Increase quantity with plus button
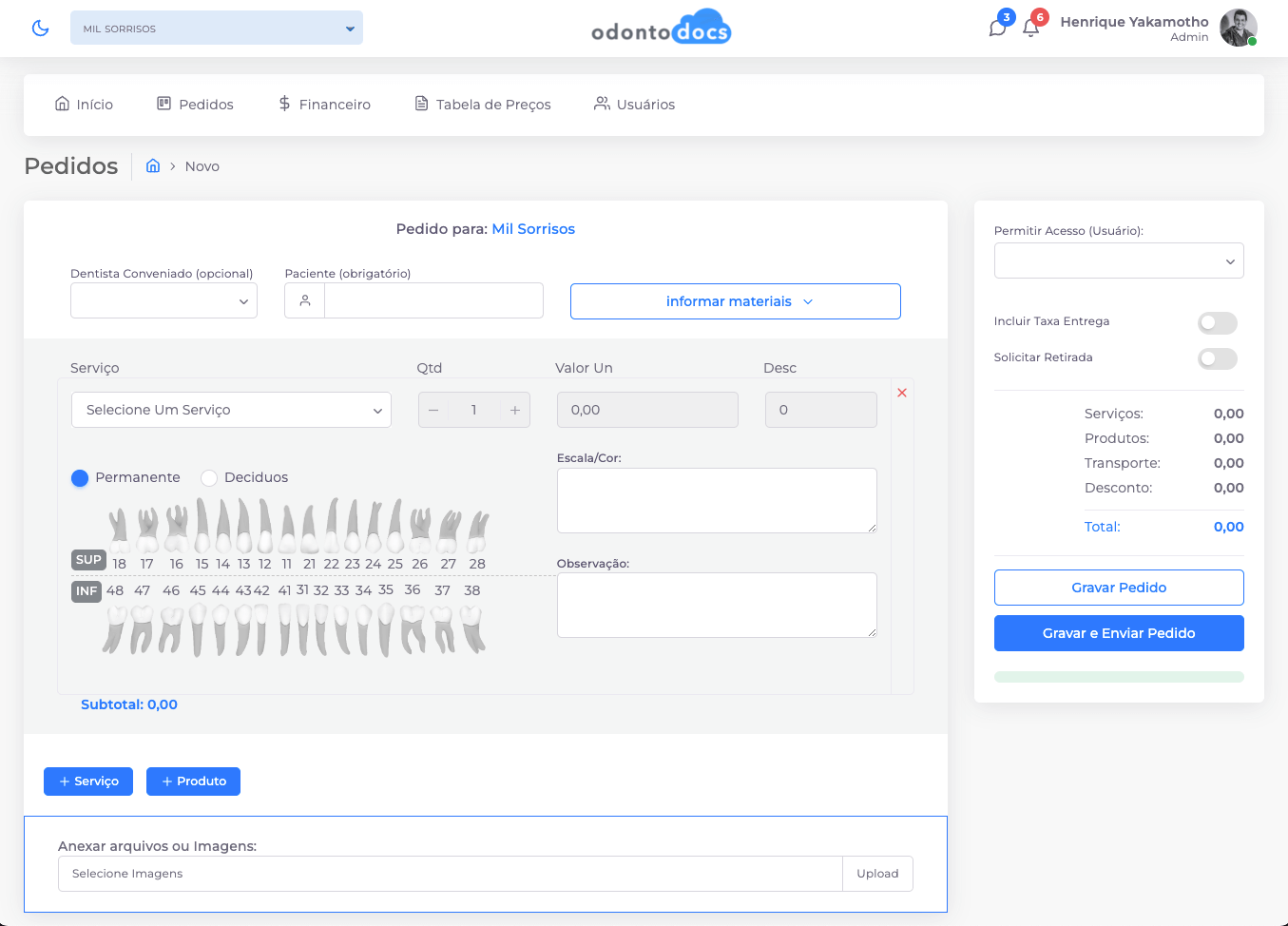This screenshot has width=1288, height=926. coord(514,410)
